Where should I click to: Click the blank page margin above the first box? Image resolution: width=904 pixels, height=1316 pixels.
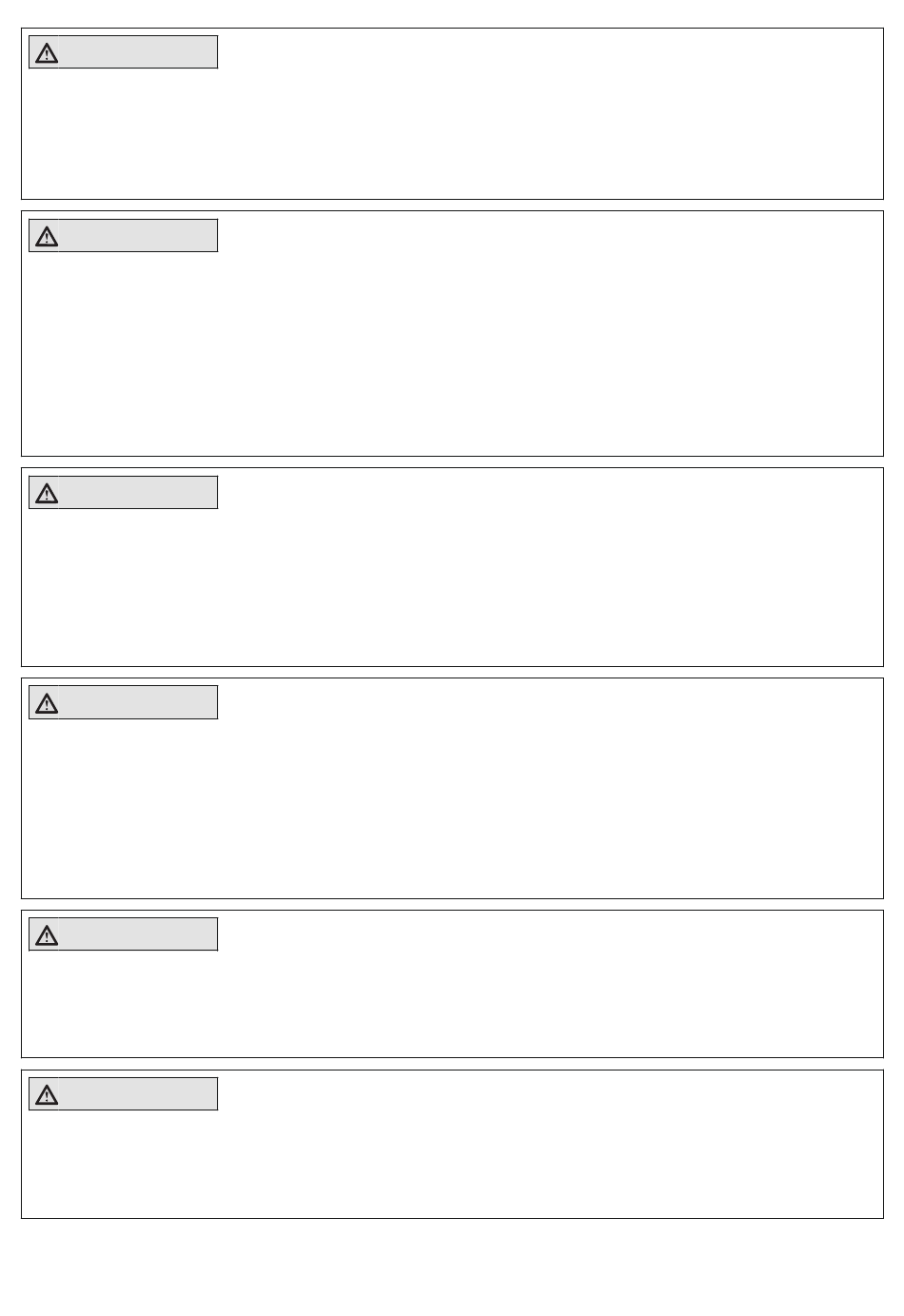(x=452, y=13)
